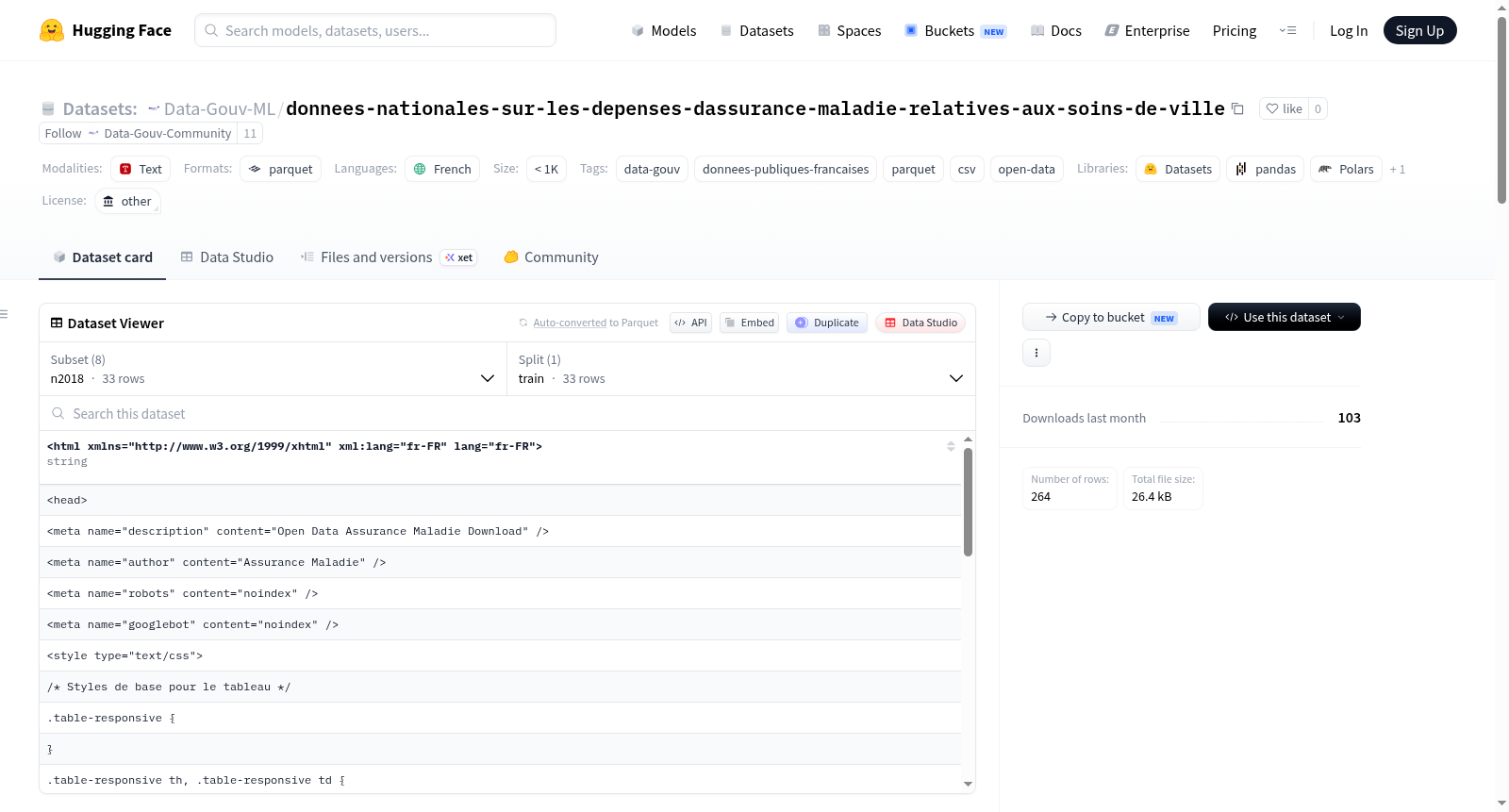1509x812 pixels.
Task: Open Data Studio from viewer header
Action: [920, 323]
